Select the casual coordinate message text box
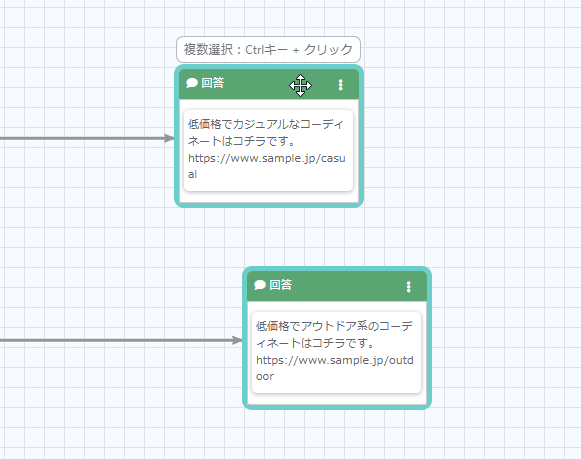Image resolution: width=581 pixels, height=459 pixels. click(268, 150)
